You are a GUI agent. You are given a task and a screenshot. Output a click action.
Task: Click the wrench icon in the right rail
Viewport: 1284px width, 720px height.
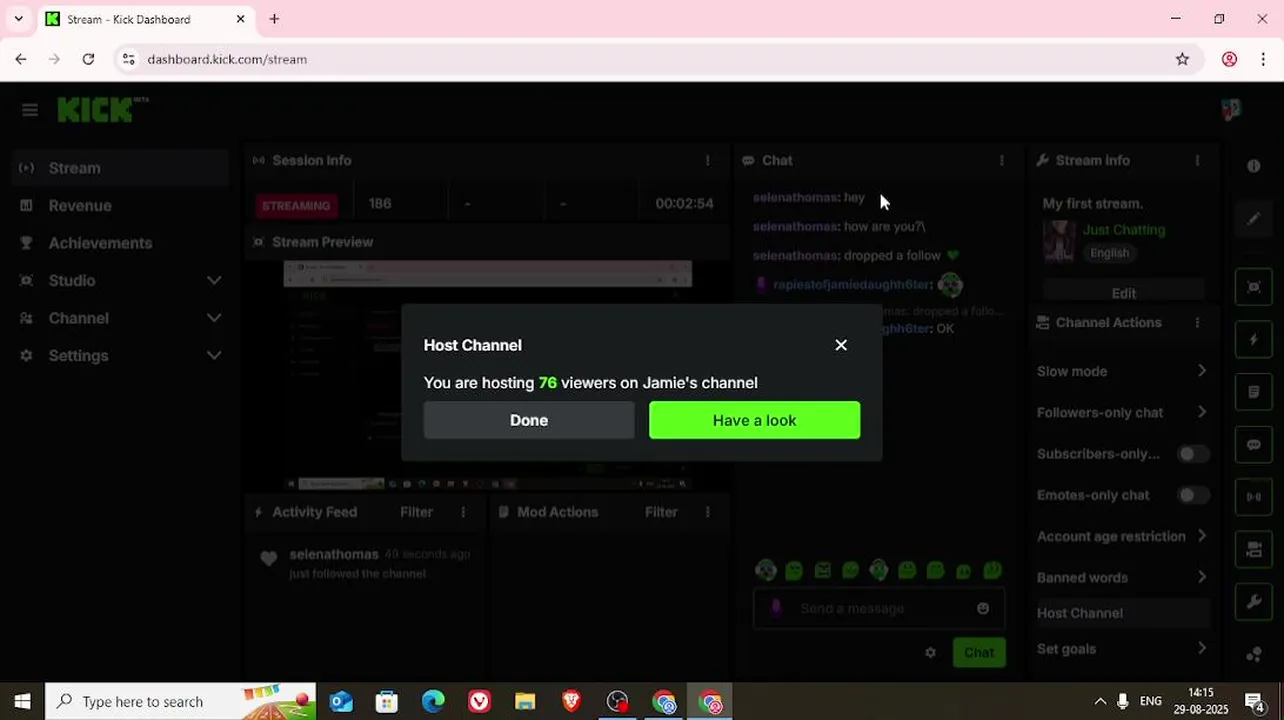[1253, 602]
